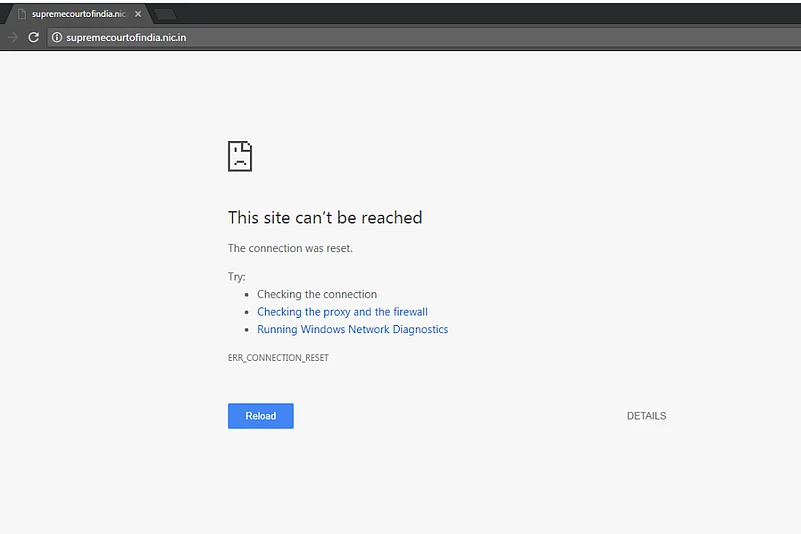
Task: Launch Running Windows Network Diagnostics link
Action: click(x=352, y=329)
